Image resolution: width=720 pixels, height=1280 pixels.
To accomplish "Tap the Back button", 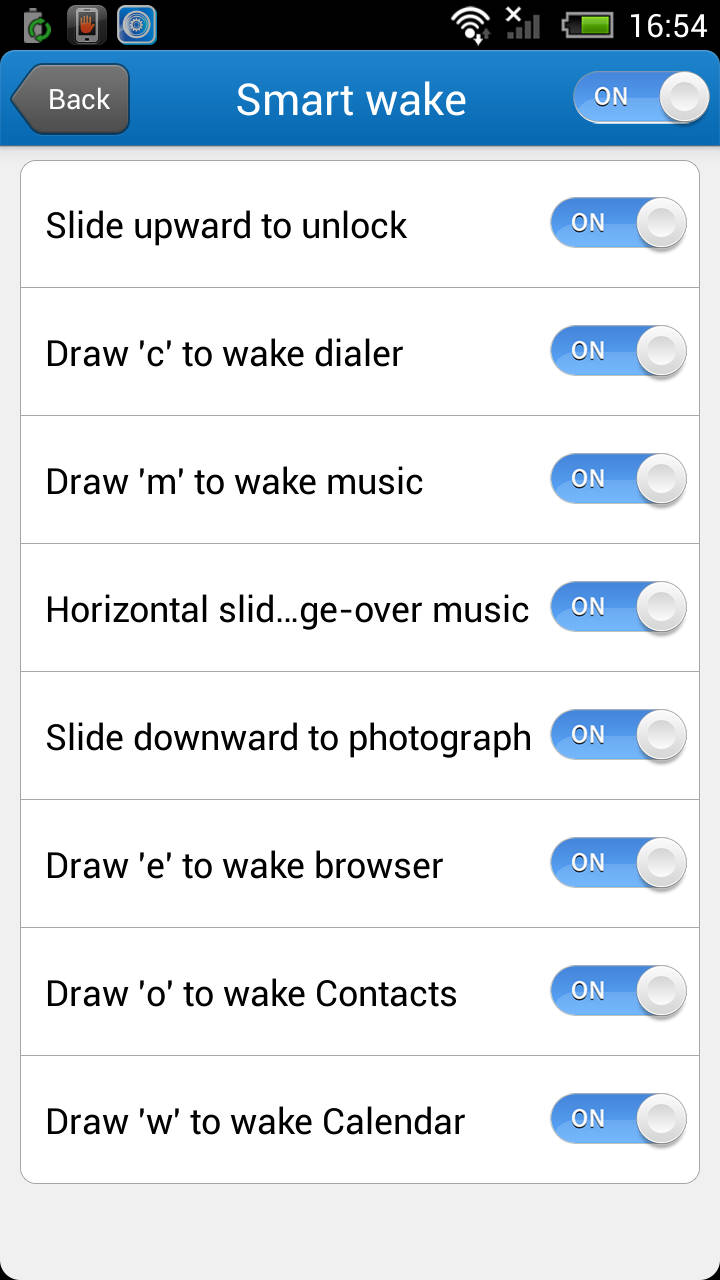I will [70, 99].
